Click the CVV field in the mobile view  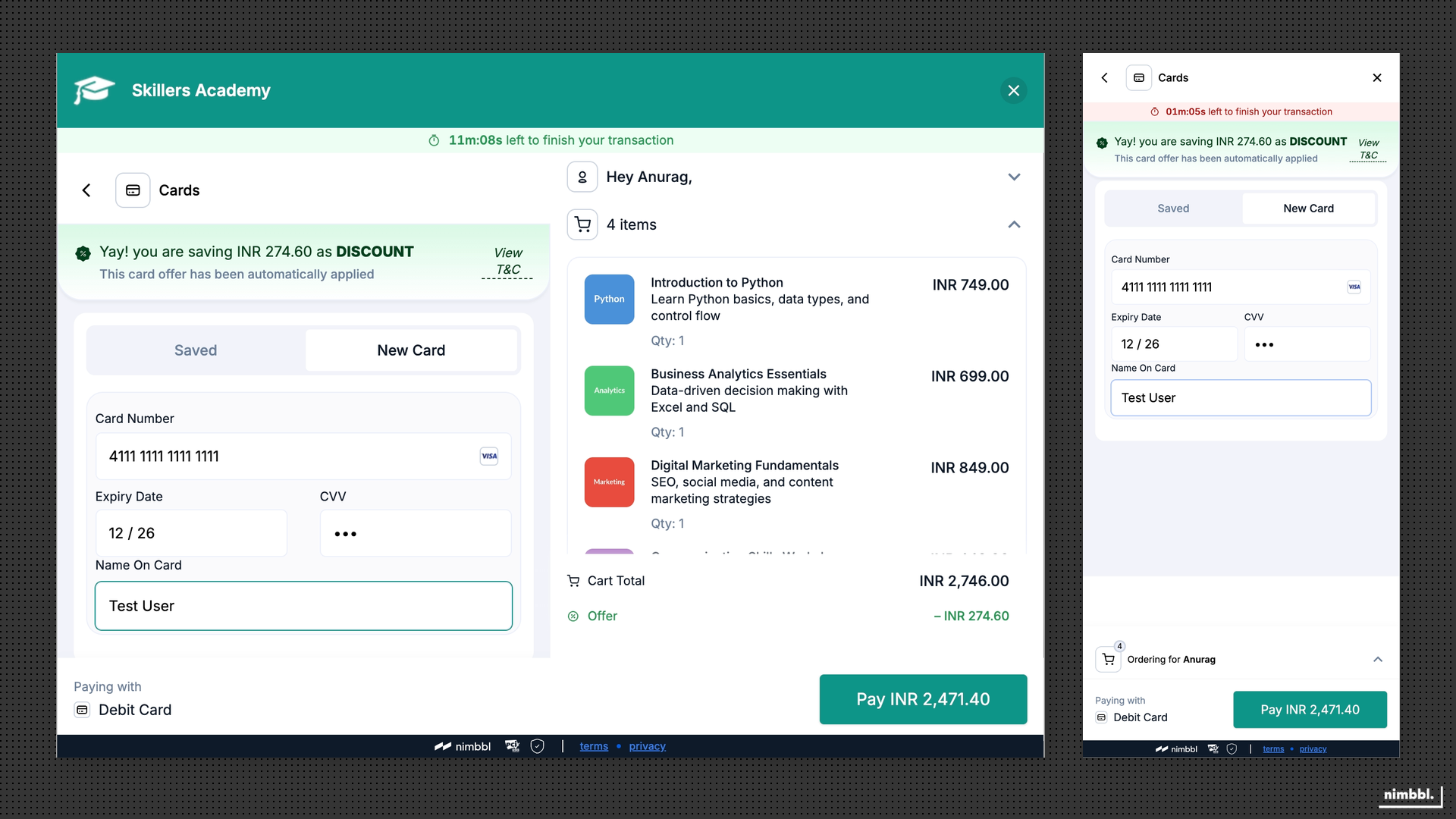(x=1307, y=344)
